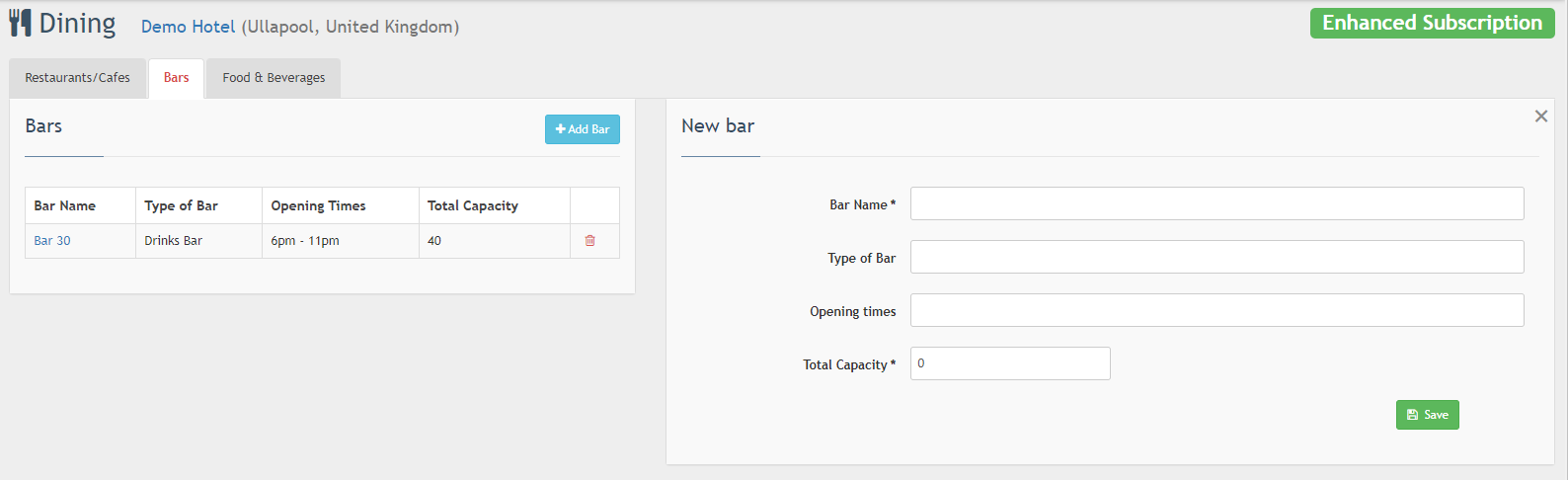The height and width of the screenshot is (480, 1568).
Task: Focus the Type of Bar field
Action: pos(1217,258)
